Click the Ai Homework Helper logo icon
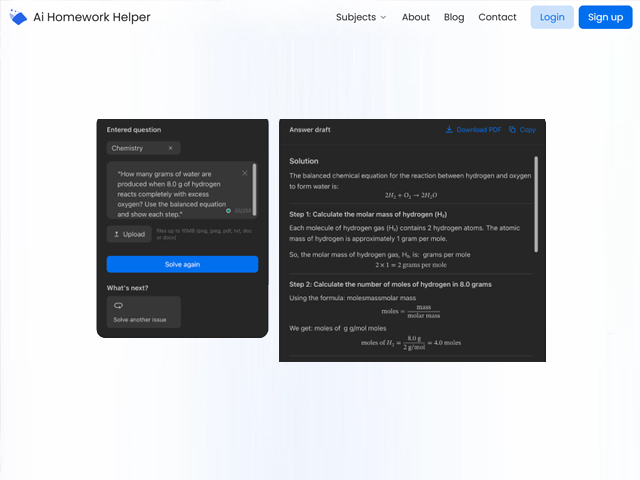Screen dimensions: 640x480 pyautogui.click(x=18, y=17)
